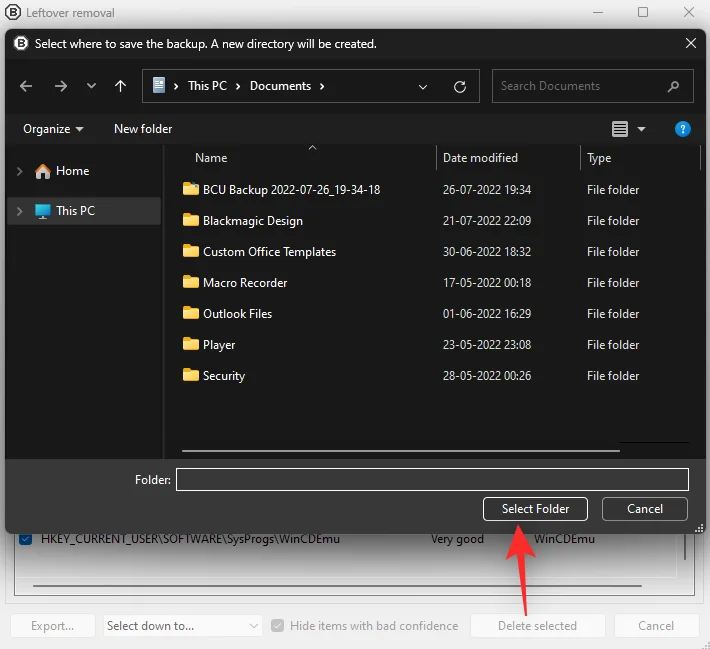The width and height of the screenshot is (710, 649).
Task: Click the search magnifier icon
Action: 673,86
